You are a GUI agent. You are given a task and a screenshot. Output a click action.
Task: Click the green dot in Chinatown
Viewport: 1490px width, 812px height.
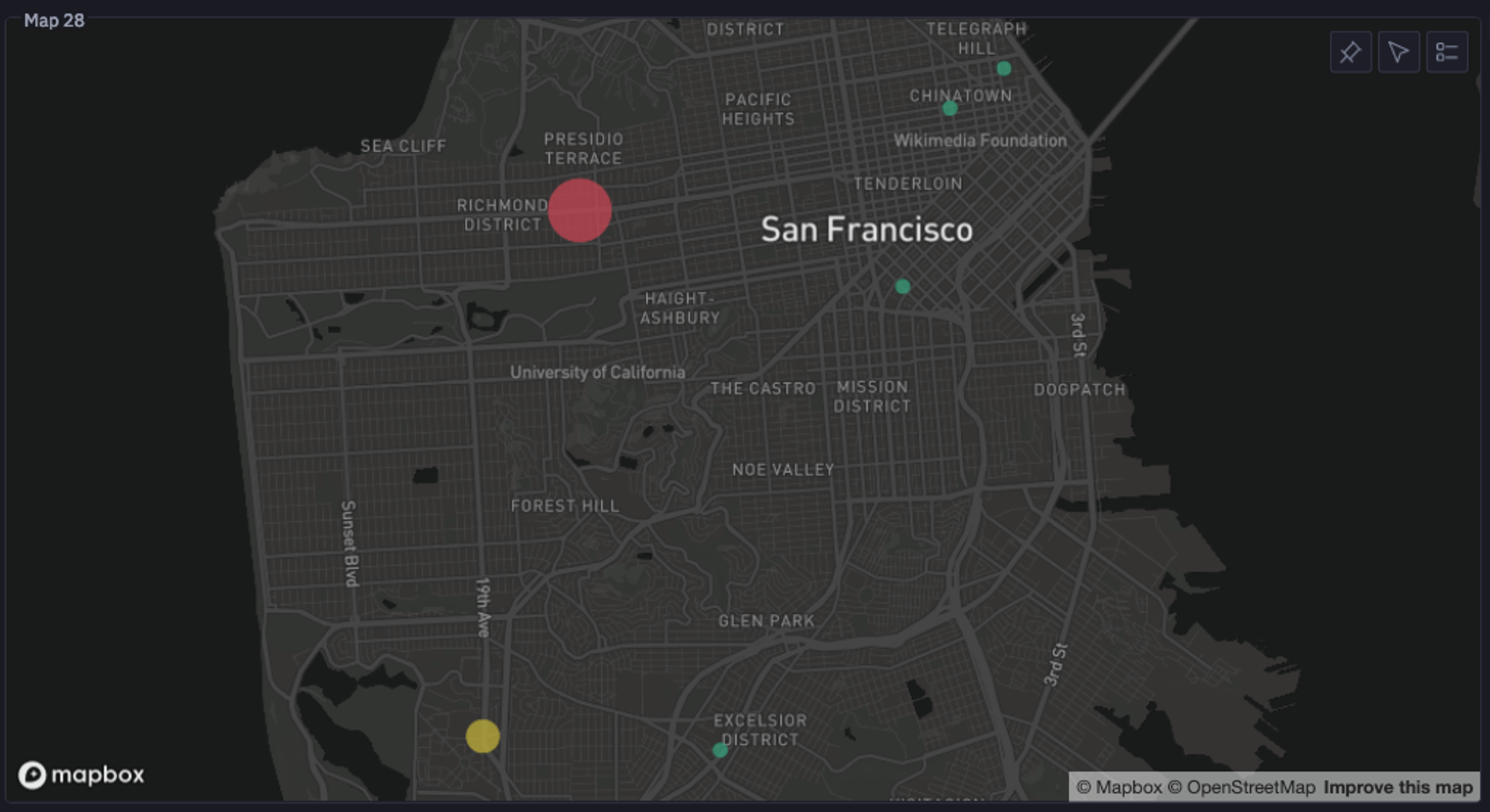pos(948,109)
